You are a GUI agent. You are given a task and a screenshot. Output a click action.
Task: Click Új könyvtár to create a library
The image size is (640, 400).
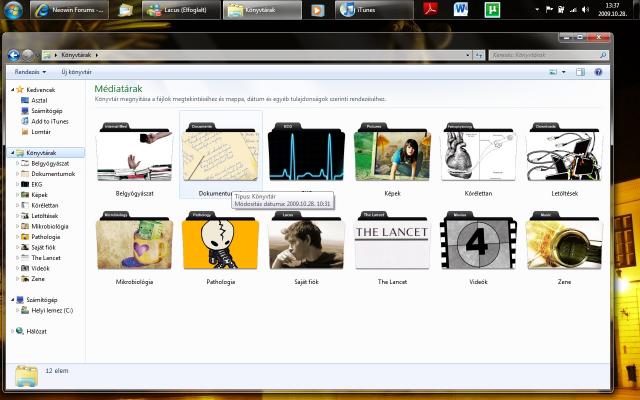pyautogui.click(x=76, y=72)
